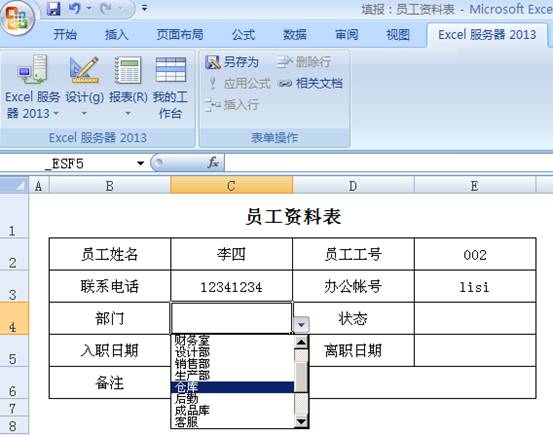Expand the 部门 cell dropdown arrow
Viewport: 553px width, 435px height.
[x=301, y=325]
